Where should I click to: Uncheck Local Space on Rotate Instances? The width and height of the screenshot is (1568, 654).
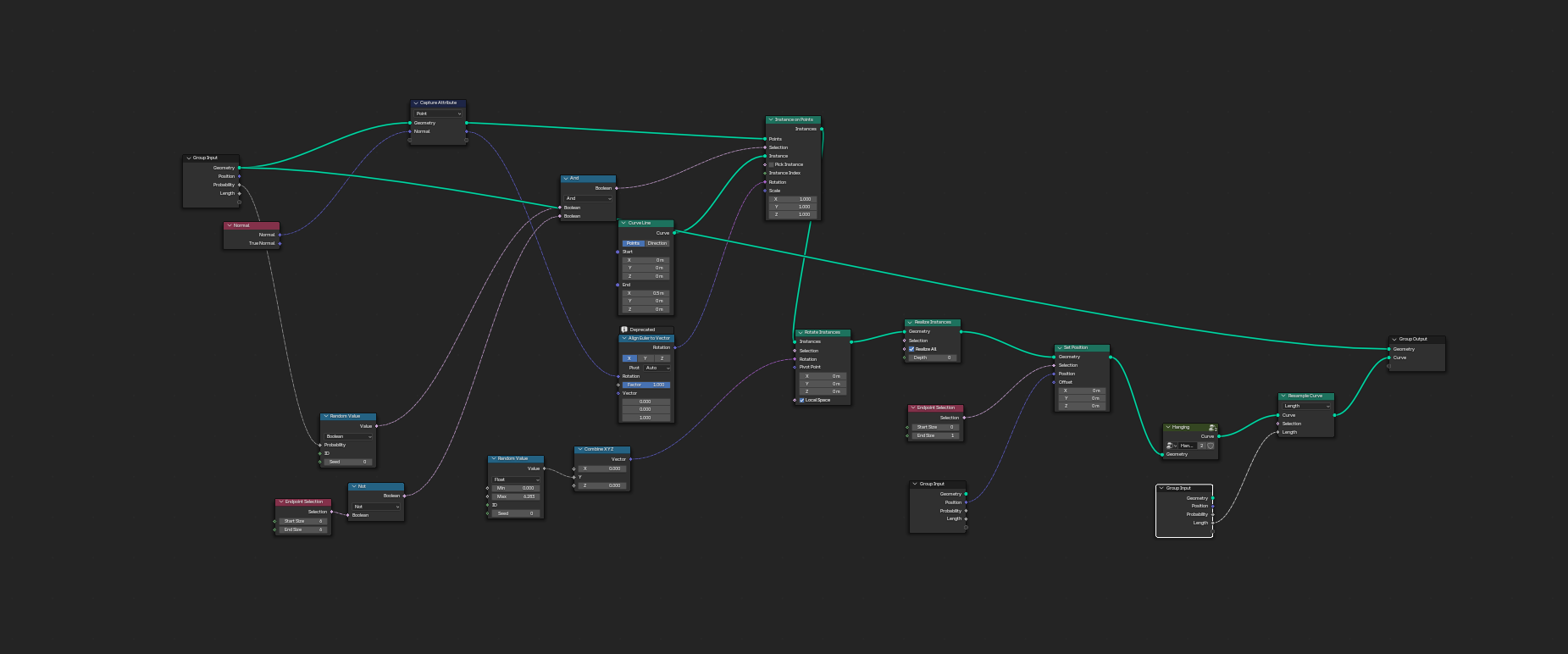pos(801,400)
